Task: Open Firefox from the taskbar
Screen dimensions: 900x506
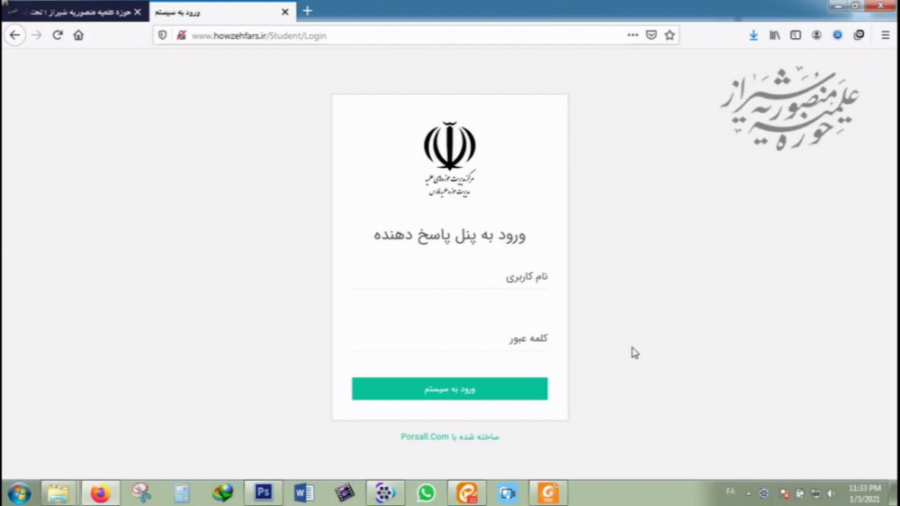Action: [100, 493]
